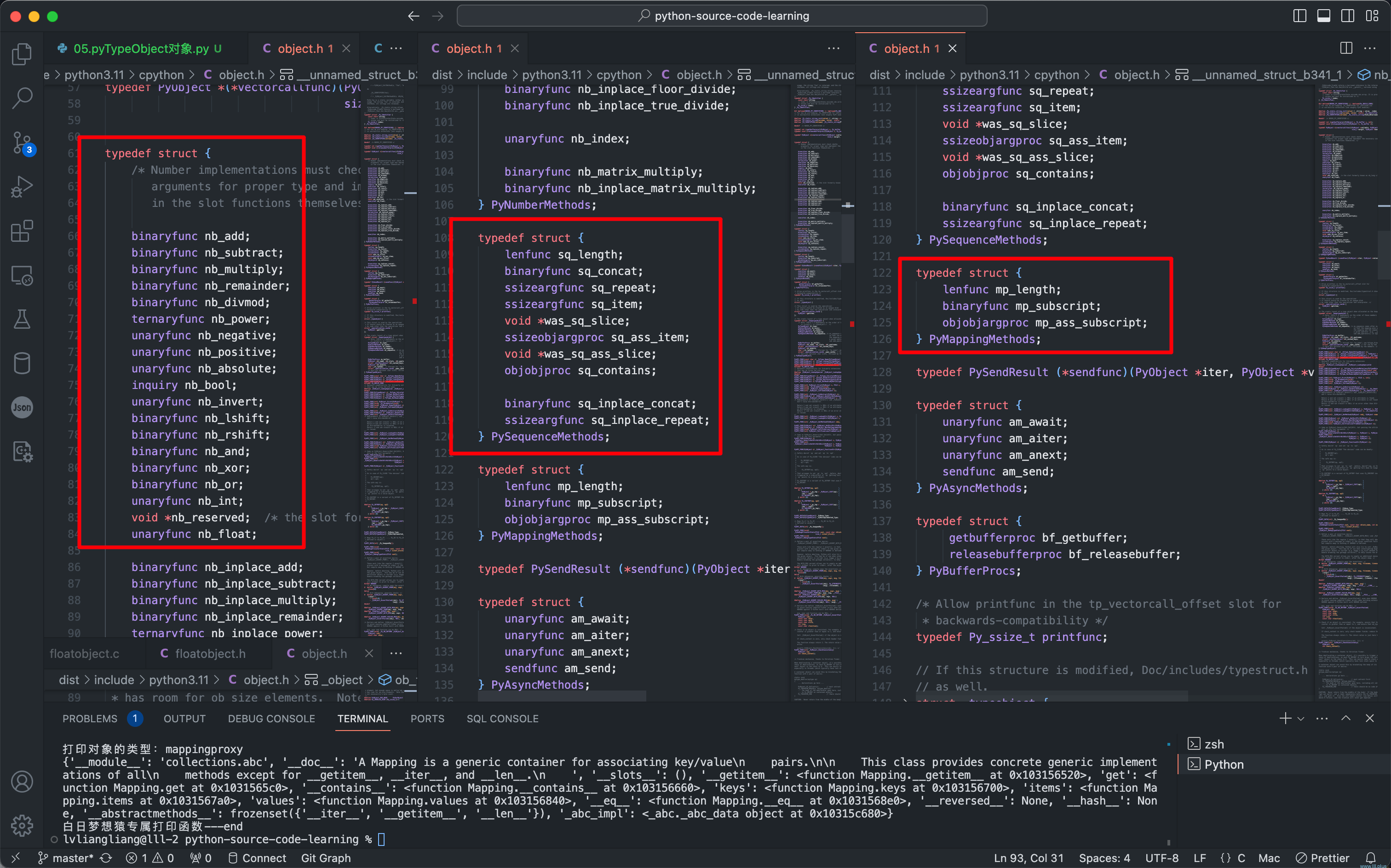Change file encoding UTF-8

pyautogui.click(x=1161, y=858)
